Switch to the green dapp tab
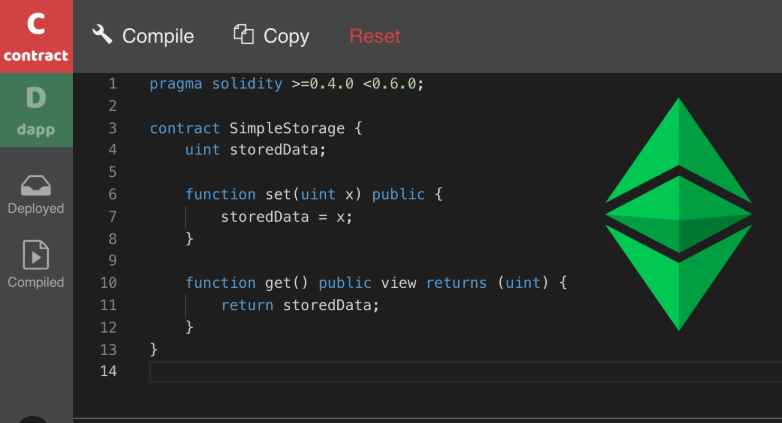This screenshot has width=782, height=423. [36, 110]
